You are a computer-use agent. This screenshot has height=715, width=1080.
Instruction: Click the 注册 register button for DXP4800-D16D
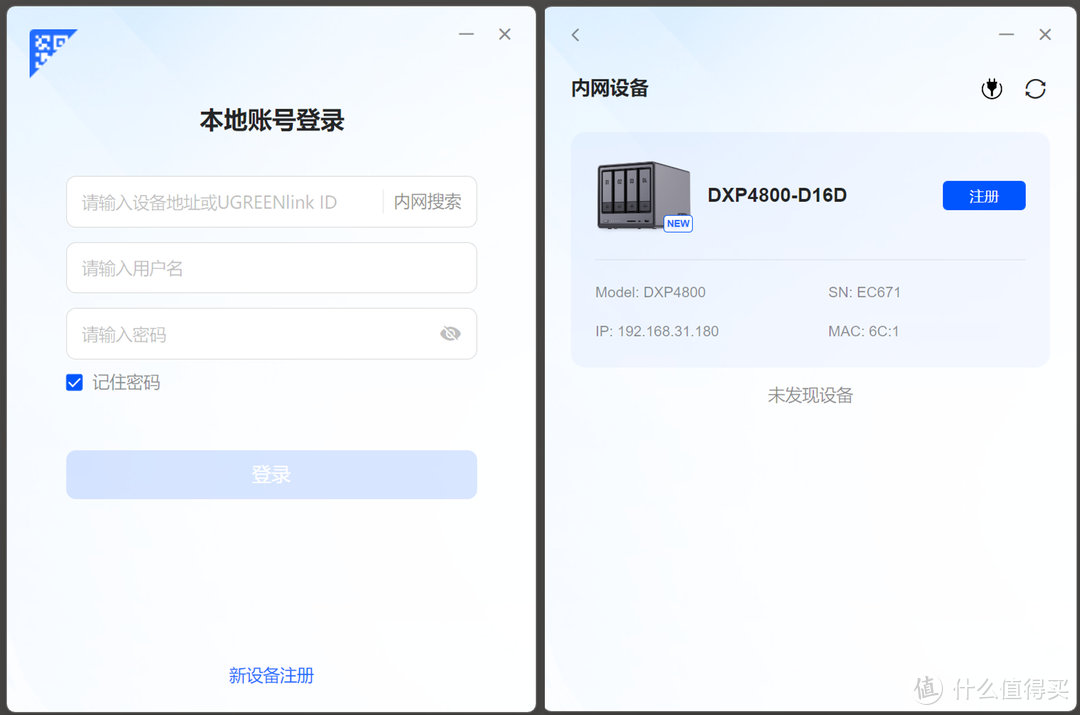983,195
